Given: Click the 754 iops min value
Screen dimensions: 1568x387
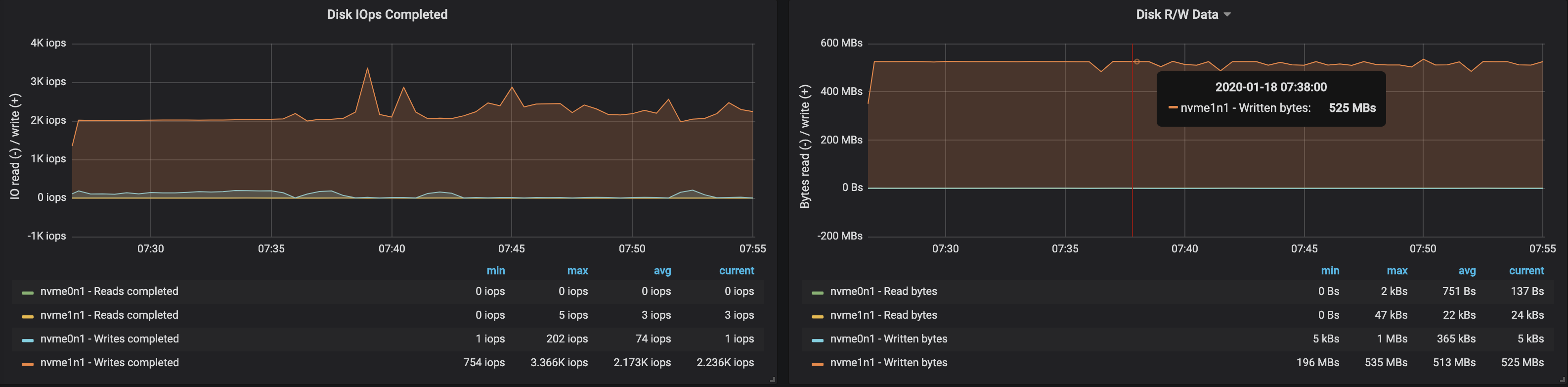Looking at the screenshot, I should pyautogui.click(x=484, y=363).
